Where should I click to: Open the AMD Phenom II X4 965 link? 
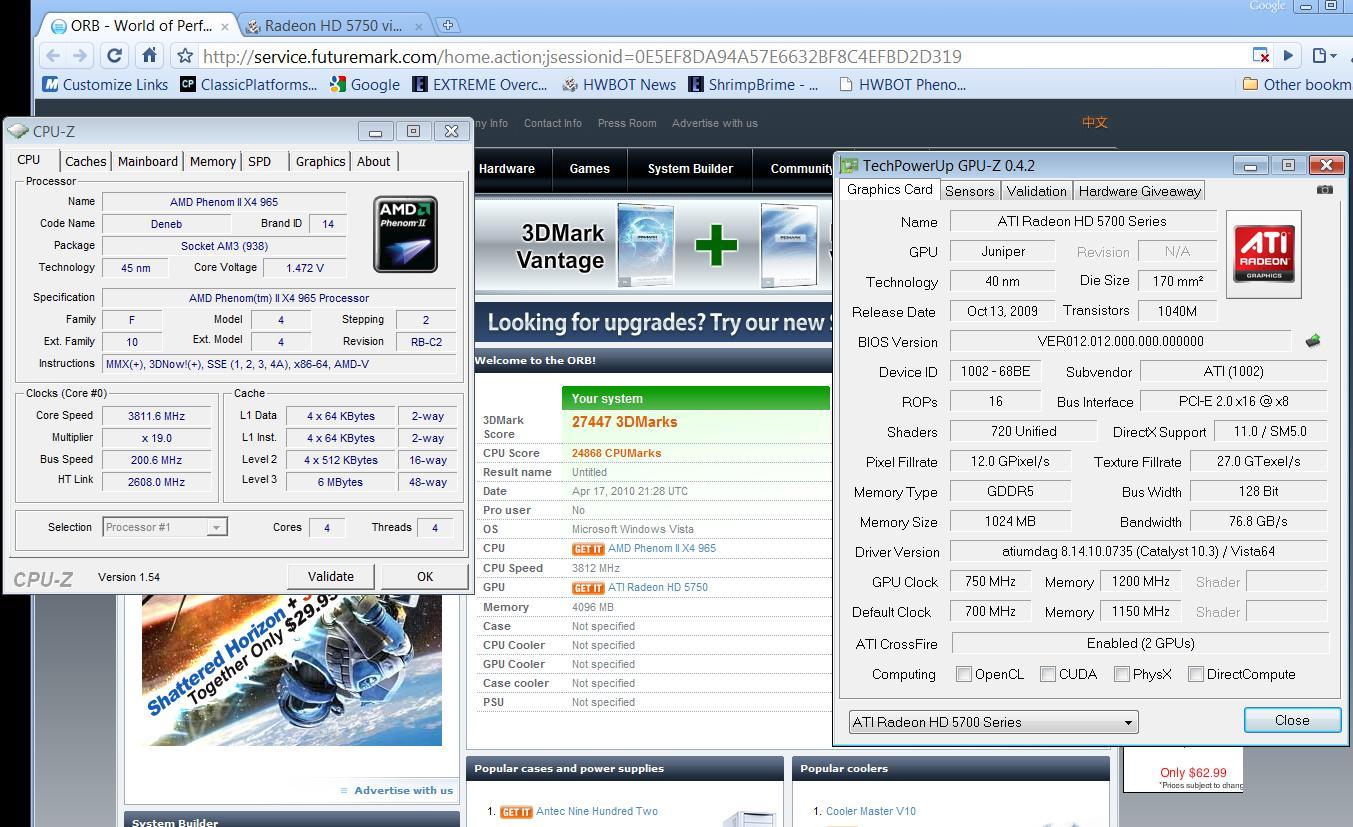click(x=662, y=549)
